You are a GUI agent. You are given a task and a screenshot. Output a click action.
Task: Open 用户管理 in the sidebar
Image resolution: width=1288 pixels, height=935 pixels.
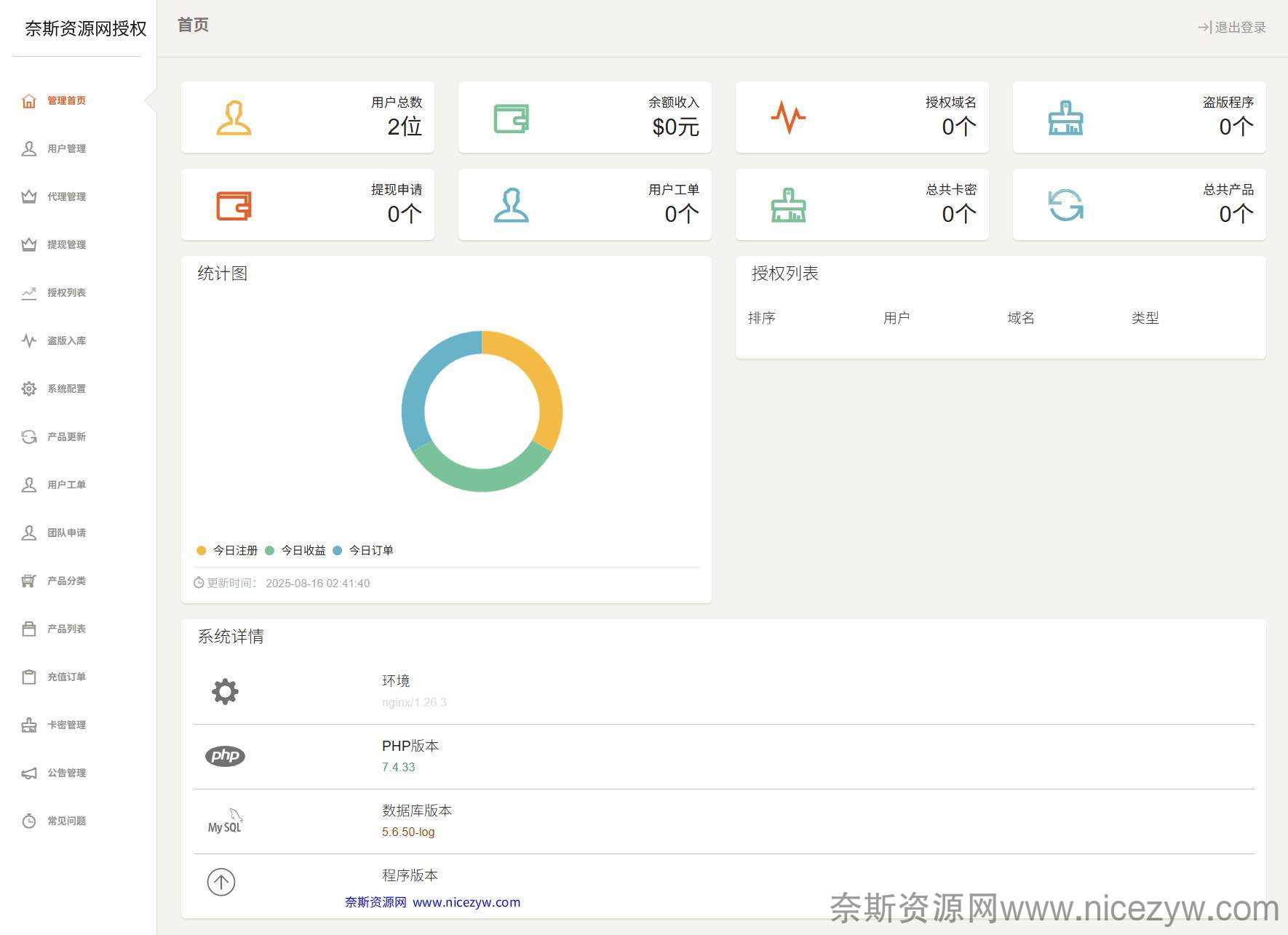click(x=66, y=148)
